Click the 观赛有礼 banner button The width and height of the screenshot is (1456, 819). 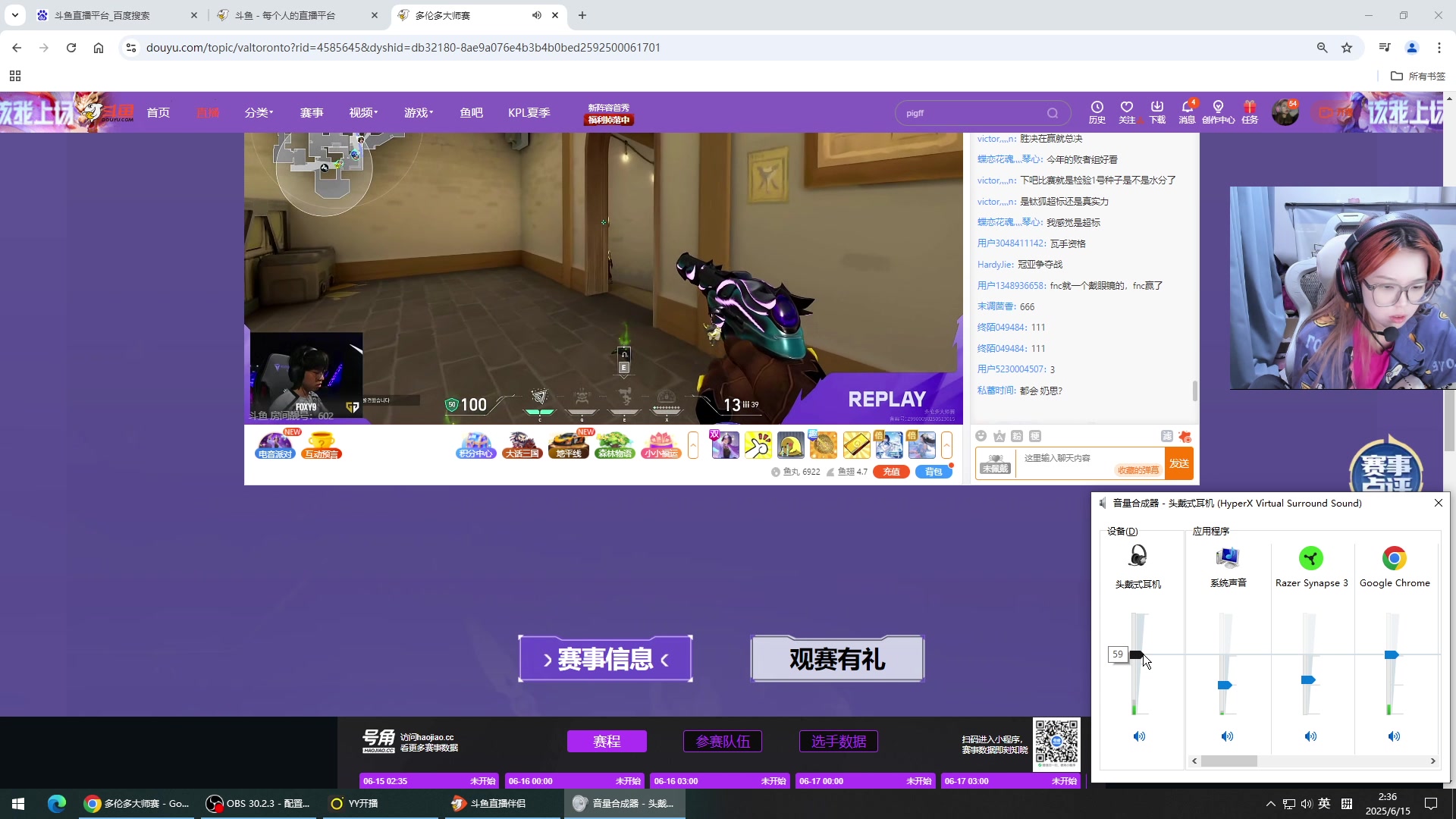(x=837, y=658)
